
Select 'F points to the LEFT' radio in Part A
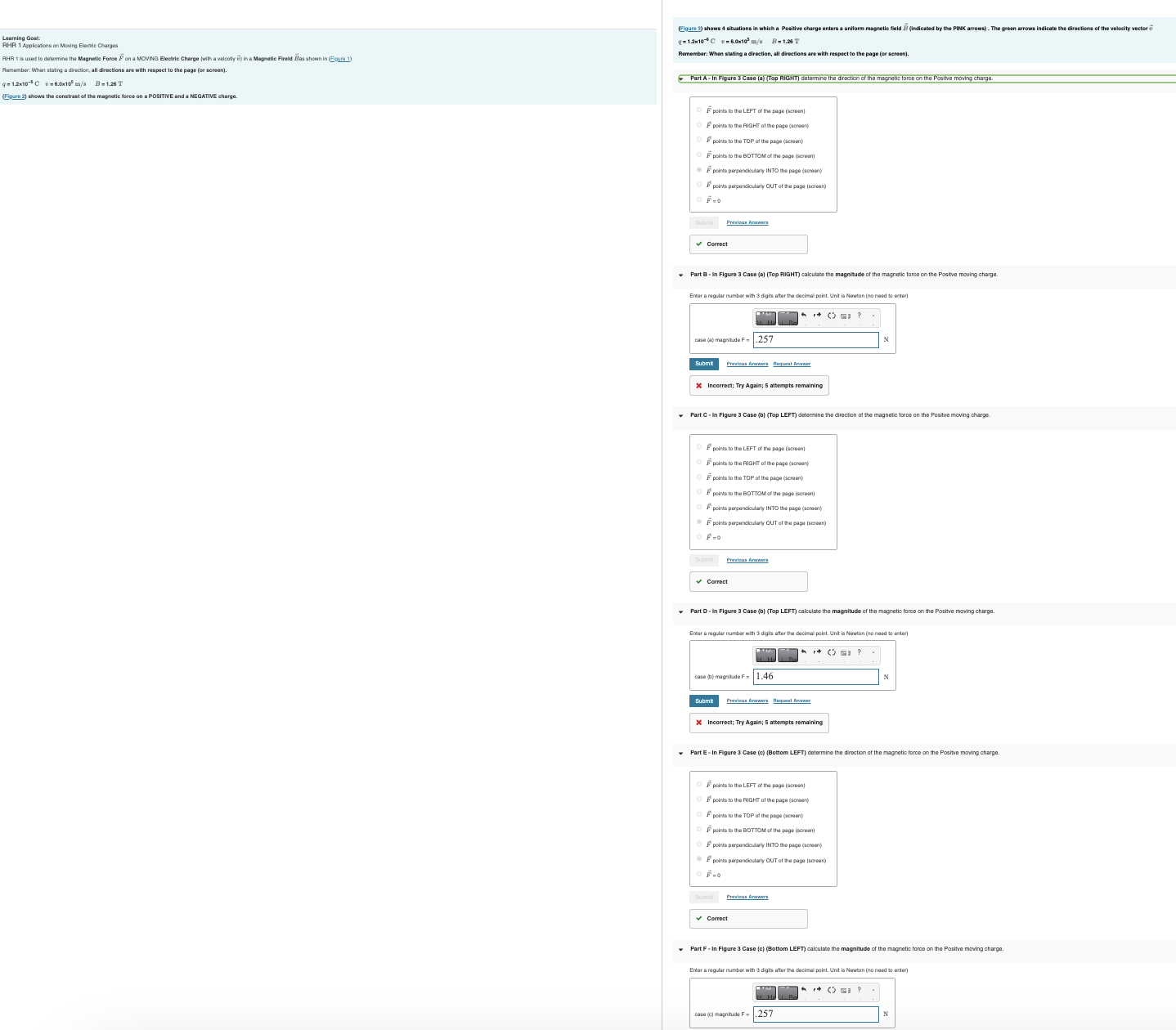pyautogui.click(x=698, y=110)
